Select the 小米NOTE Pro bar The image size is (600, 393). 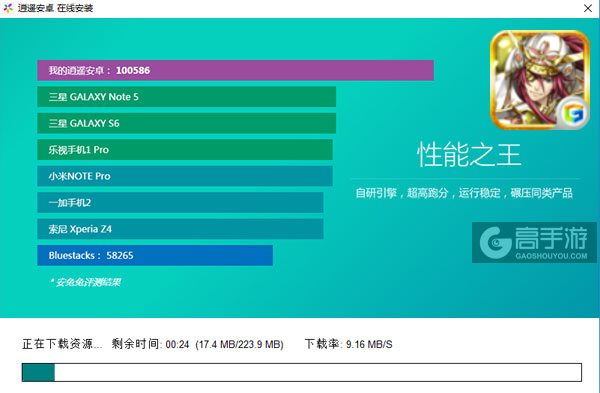coord(185,176)
